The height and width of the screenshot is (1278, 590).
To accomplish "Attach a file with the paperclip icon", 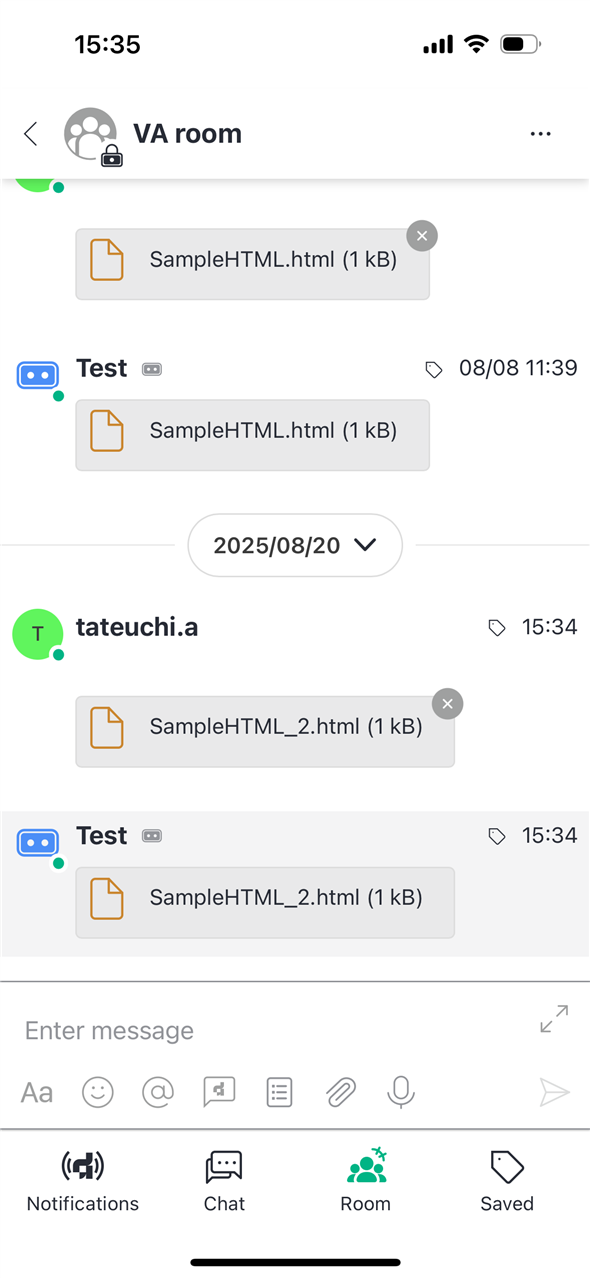I will 341,1092.
